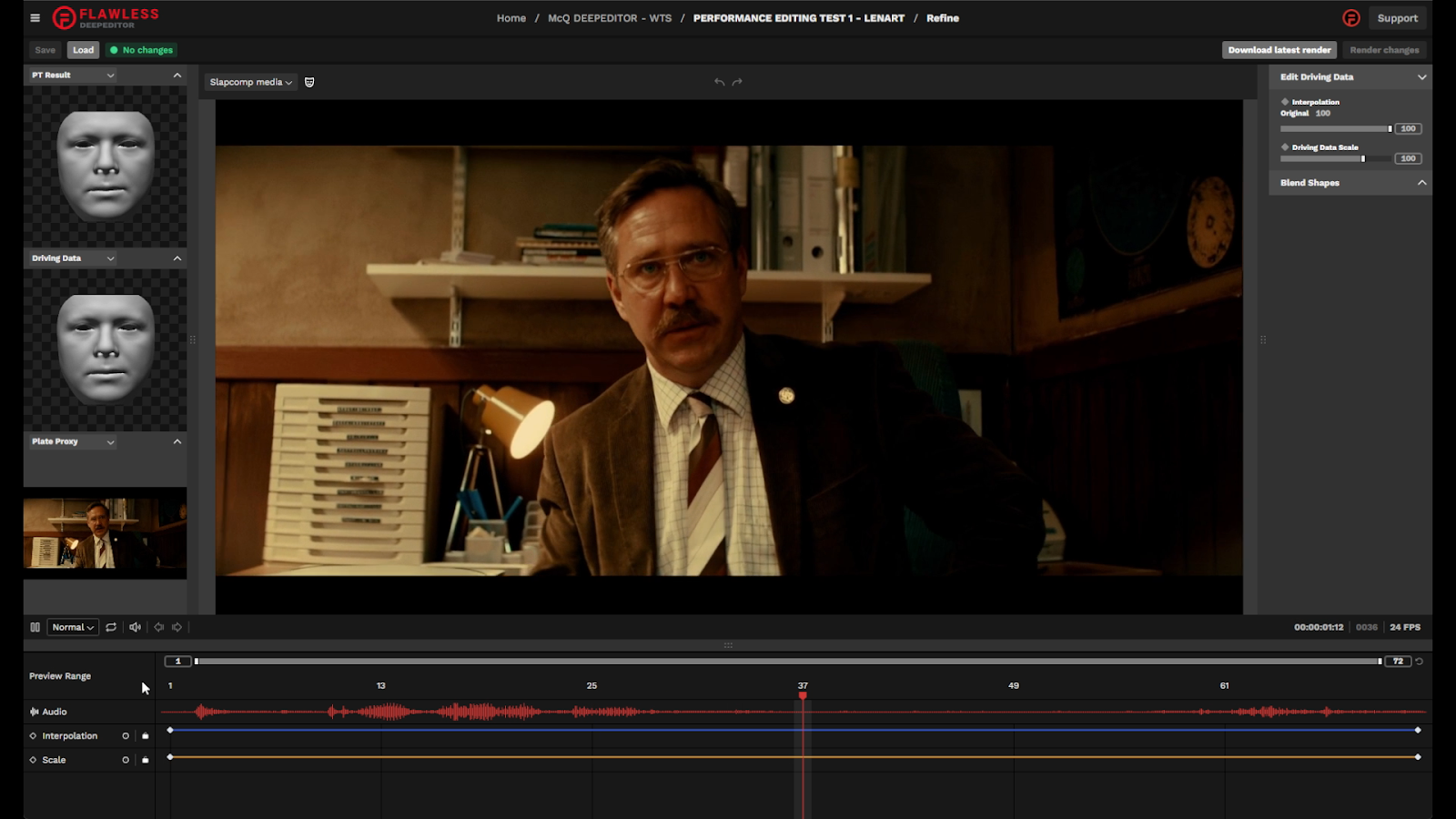Screen dimensions: 1456x819
Task: Click the No changes status indicator
Action: click(141, 50)
